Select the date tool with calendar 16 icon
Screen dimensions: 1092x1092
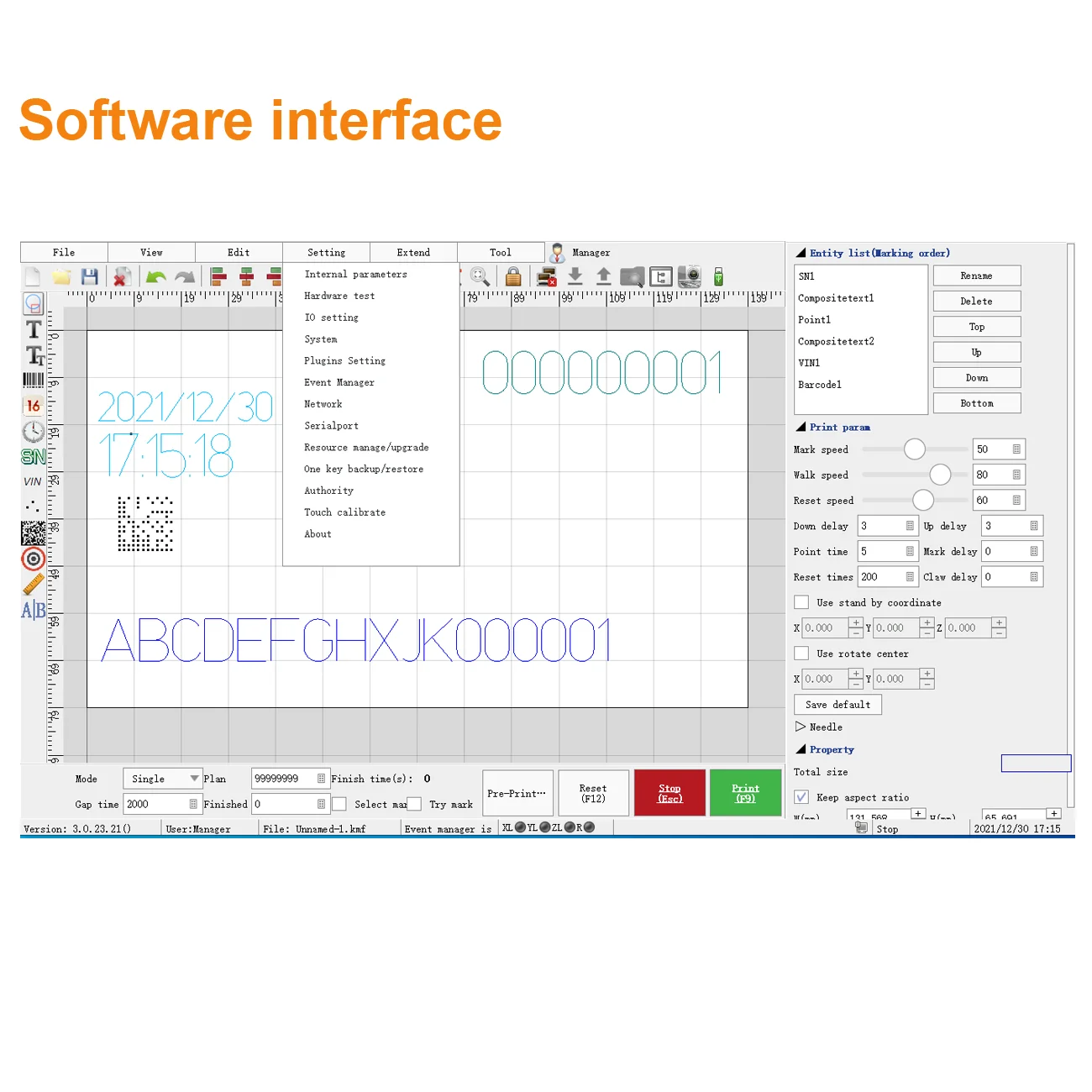pyautogui.click(x=34, y=406)
